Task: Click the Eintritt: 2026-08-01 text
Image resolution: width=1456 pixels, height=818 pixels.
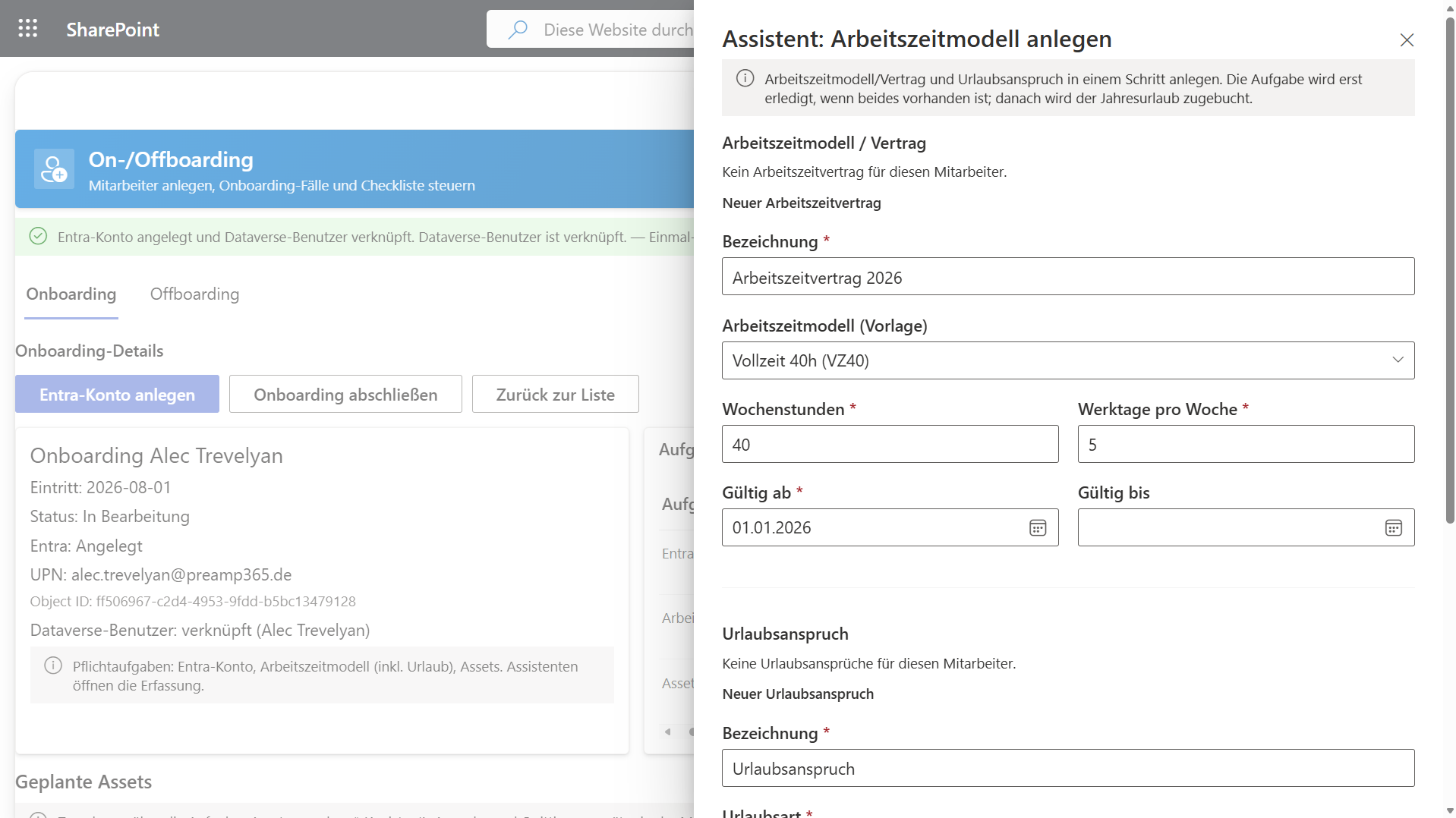Action: click(x=100, y=487)
